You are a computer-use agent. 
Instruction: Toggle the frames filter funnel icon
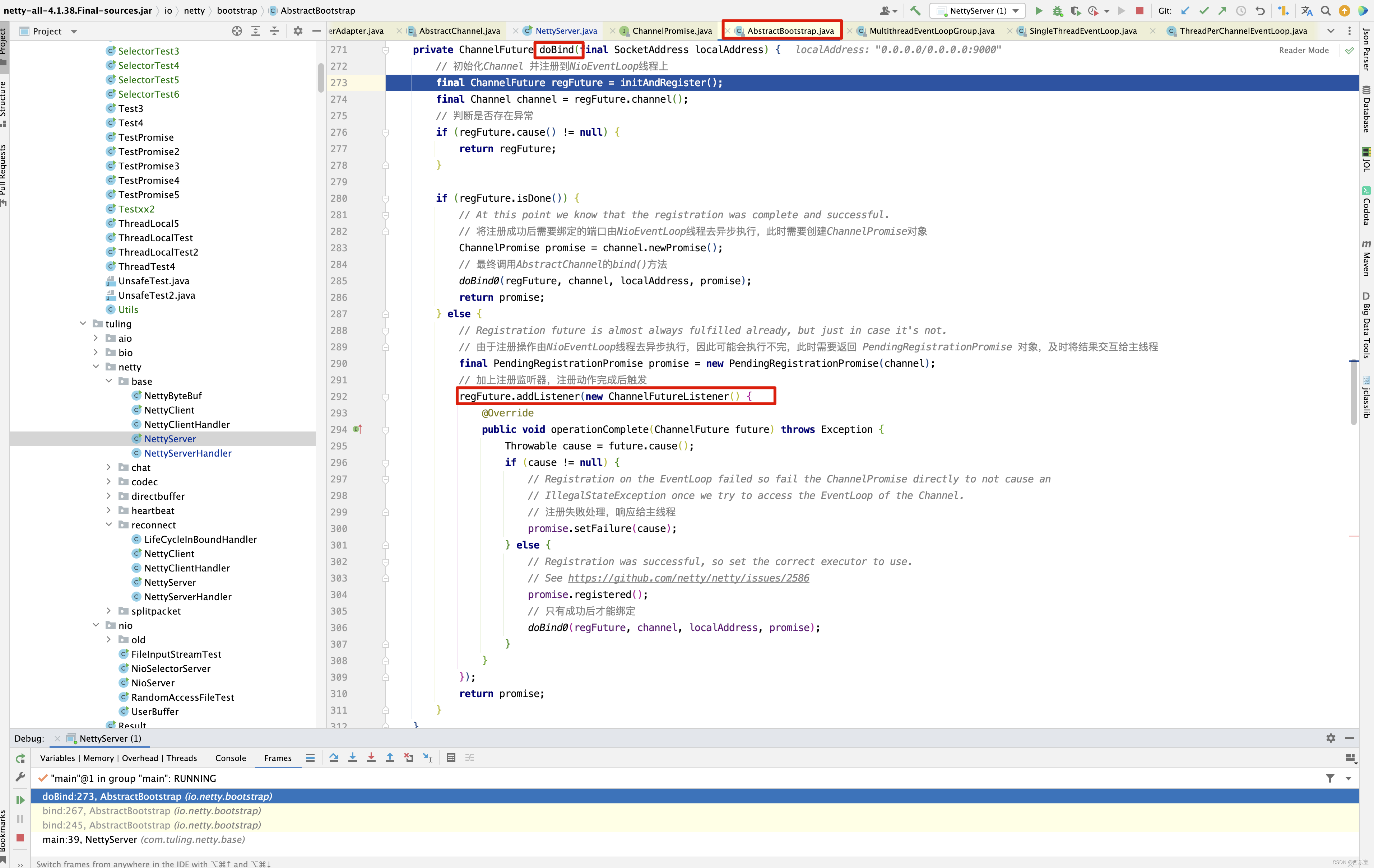1330,778
